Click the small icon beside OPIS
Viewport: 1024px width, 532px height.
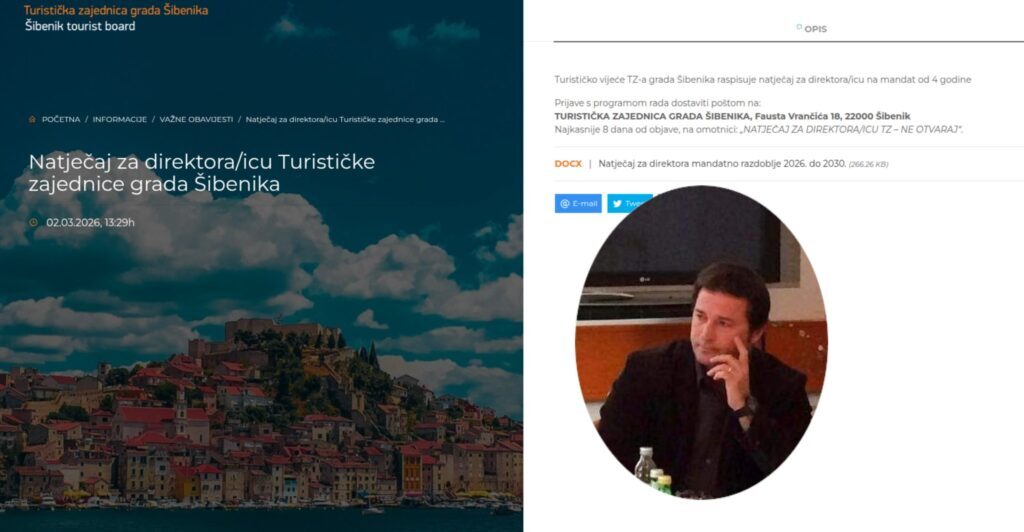pyautogui.click(x=799, y=28)
